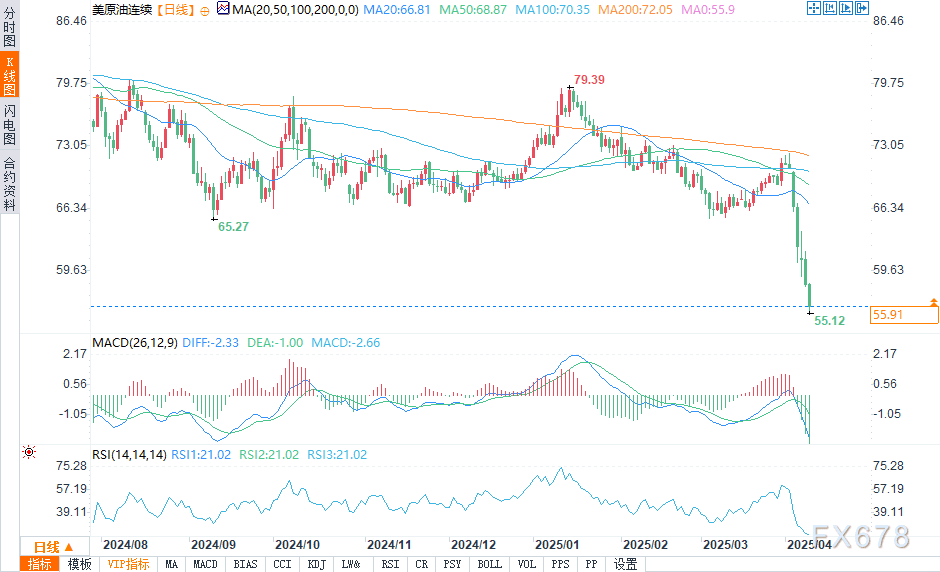Click the VIP指标 button
940x572 pixels.
(x=128, y=564)
